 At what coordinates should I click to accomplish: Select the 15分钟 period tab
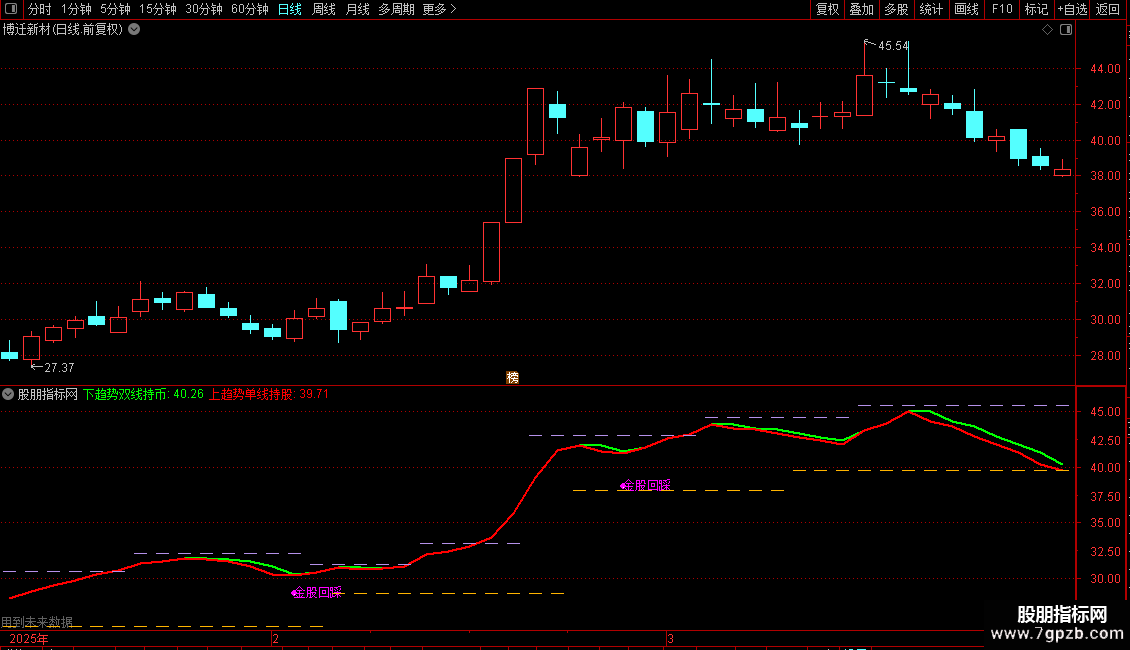tap(157, 9)
